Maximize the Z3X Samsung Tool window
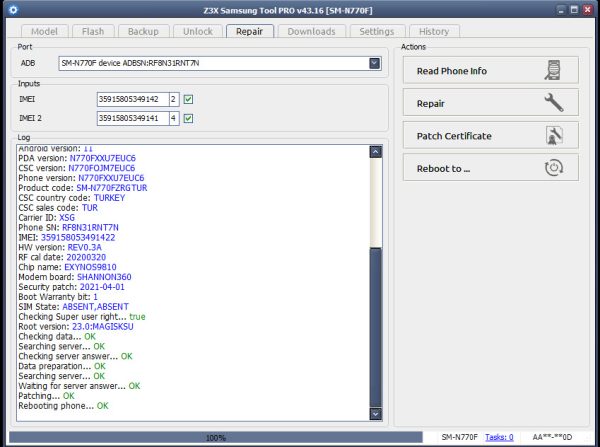 (574, 10)
